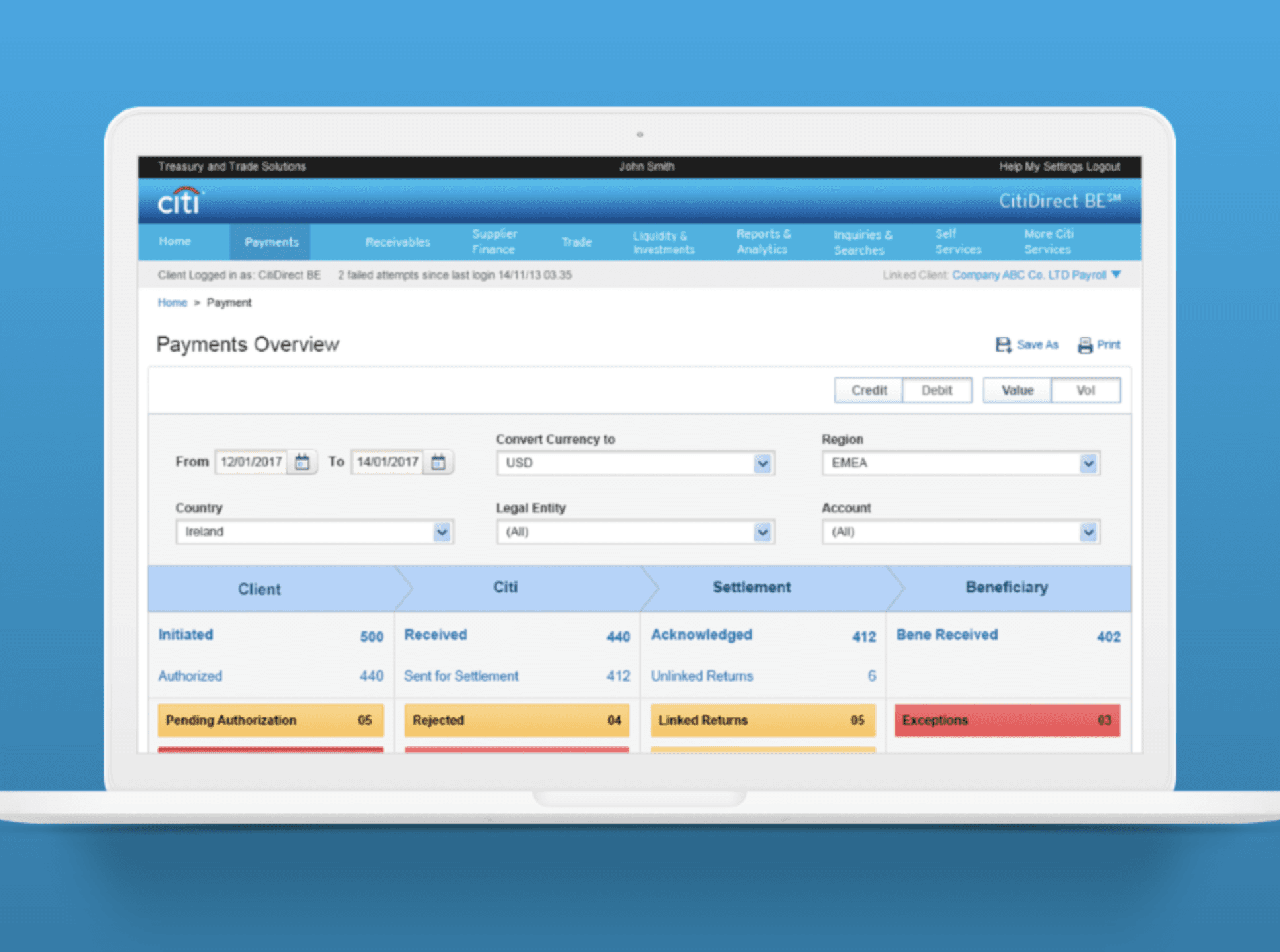1280x952 pixels.
Task: Open the Sent for Settlement row
Action: [517, 676]
